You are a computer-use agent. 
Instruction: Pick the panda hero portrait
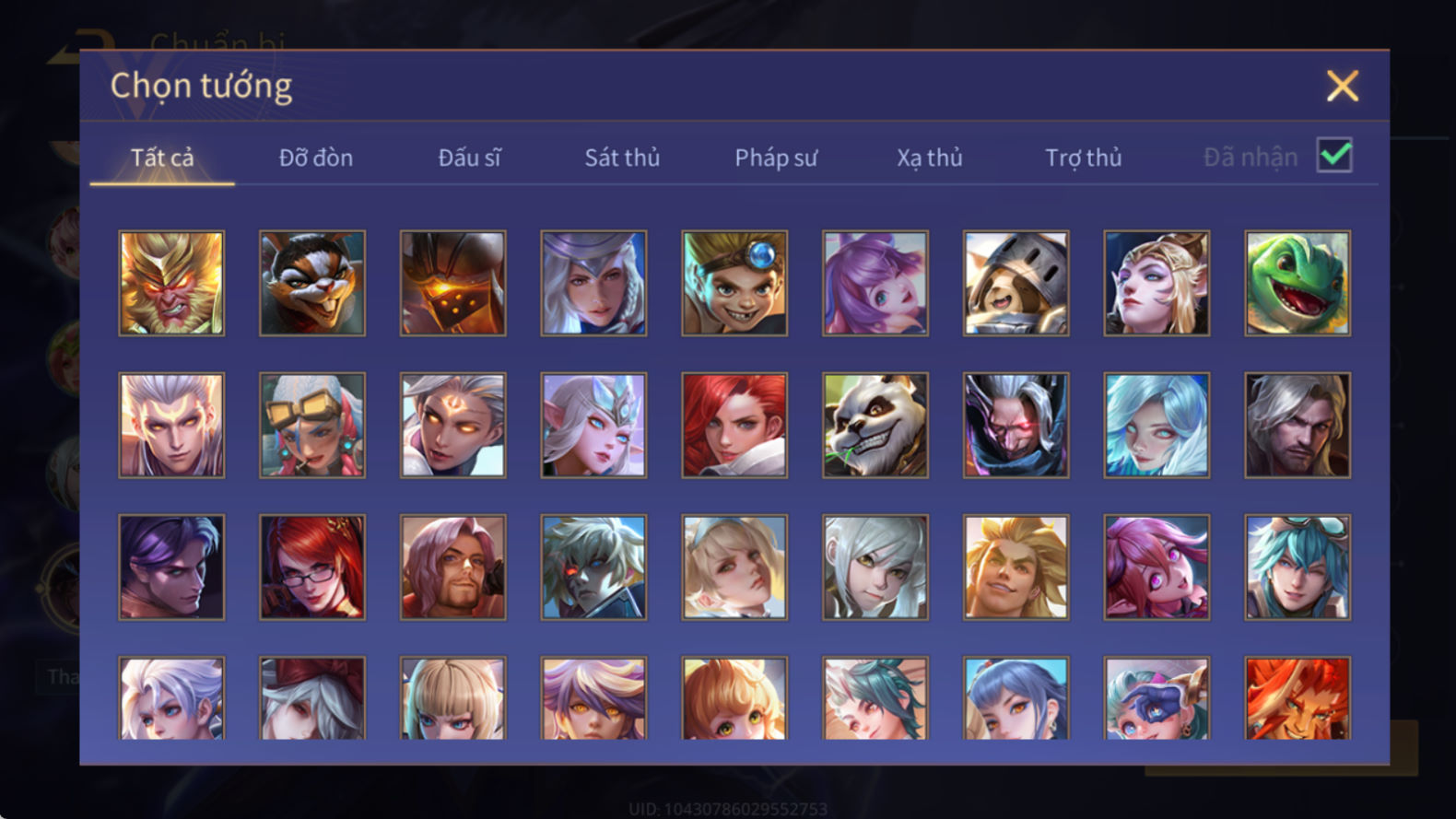[875, 425]
